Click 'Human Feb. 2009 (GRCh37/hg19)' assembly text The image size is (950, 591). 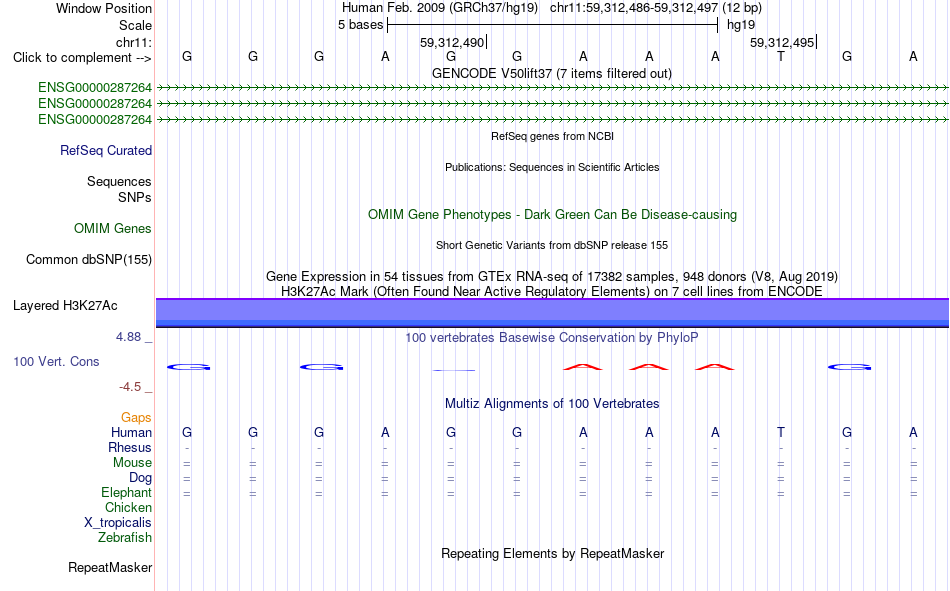440,8
